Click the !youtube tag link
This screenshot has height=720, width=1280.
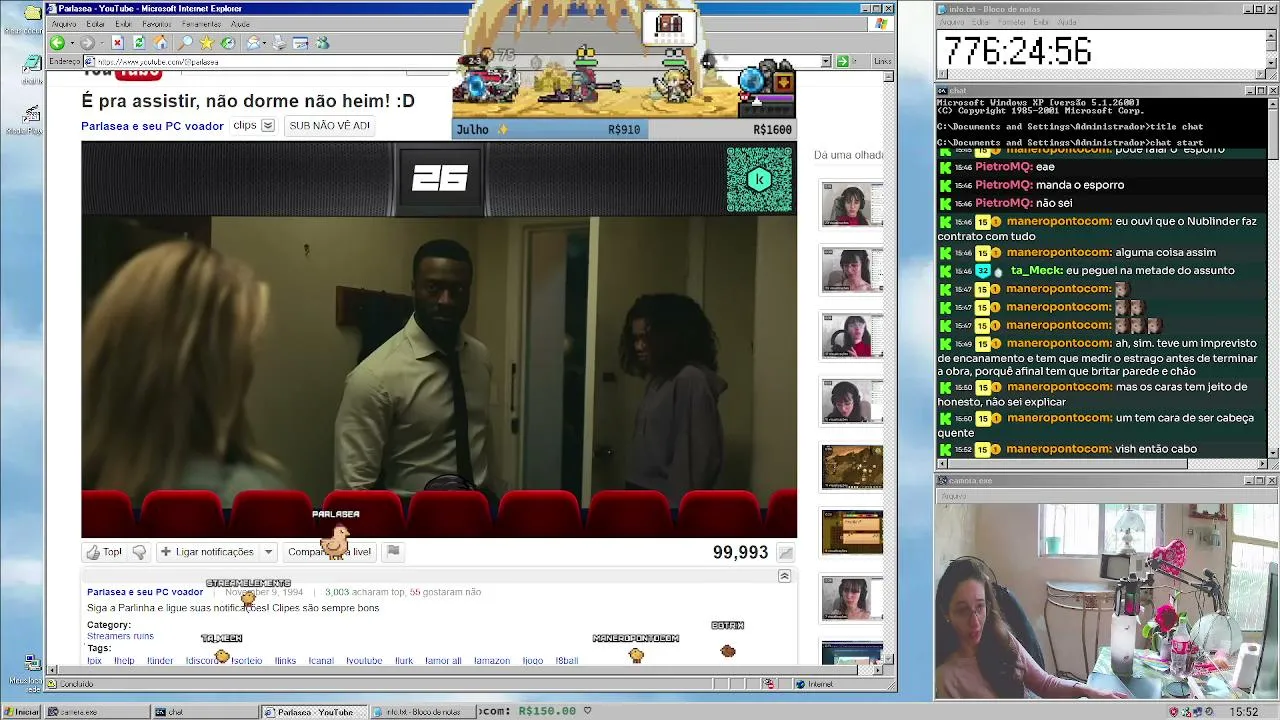click(364, 661)
